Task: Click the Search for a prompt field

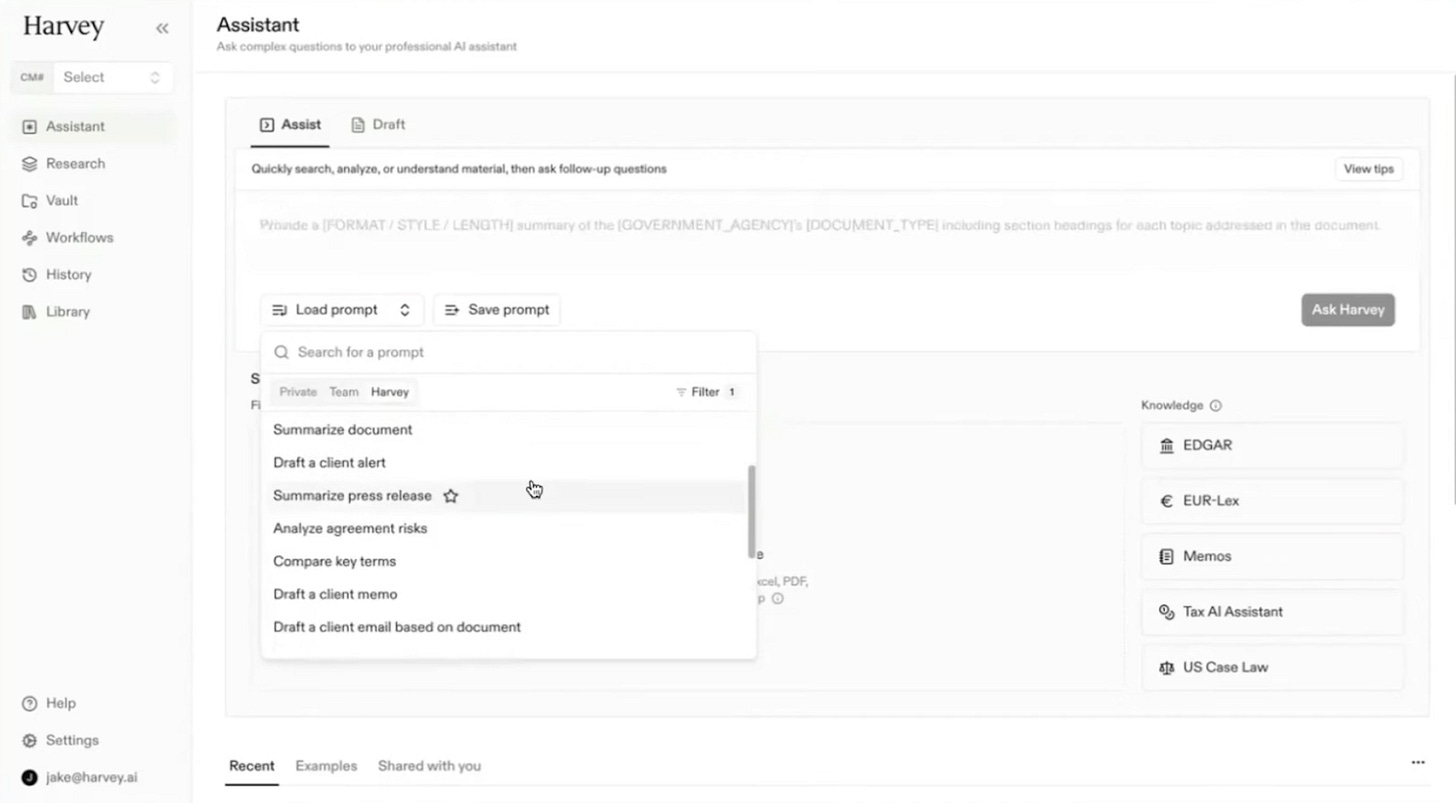Action: pos(509,352)
